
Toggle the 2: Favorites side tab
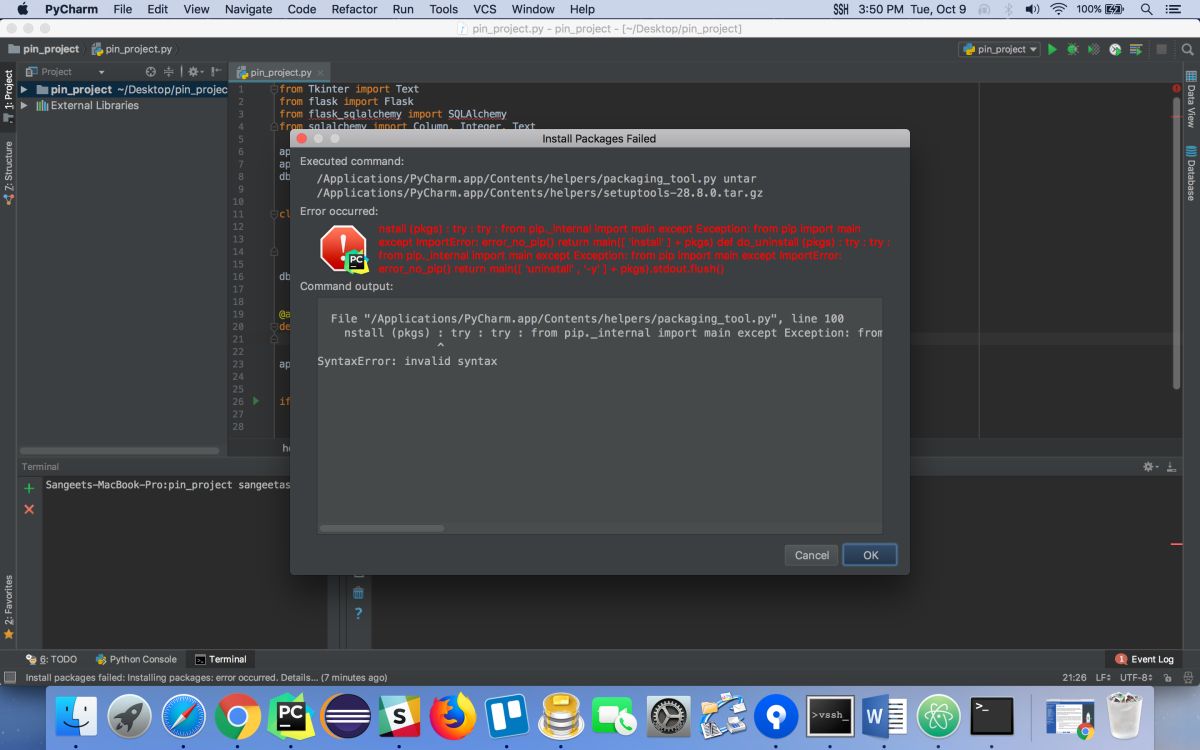click(8, 607)
